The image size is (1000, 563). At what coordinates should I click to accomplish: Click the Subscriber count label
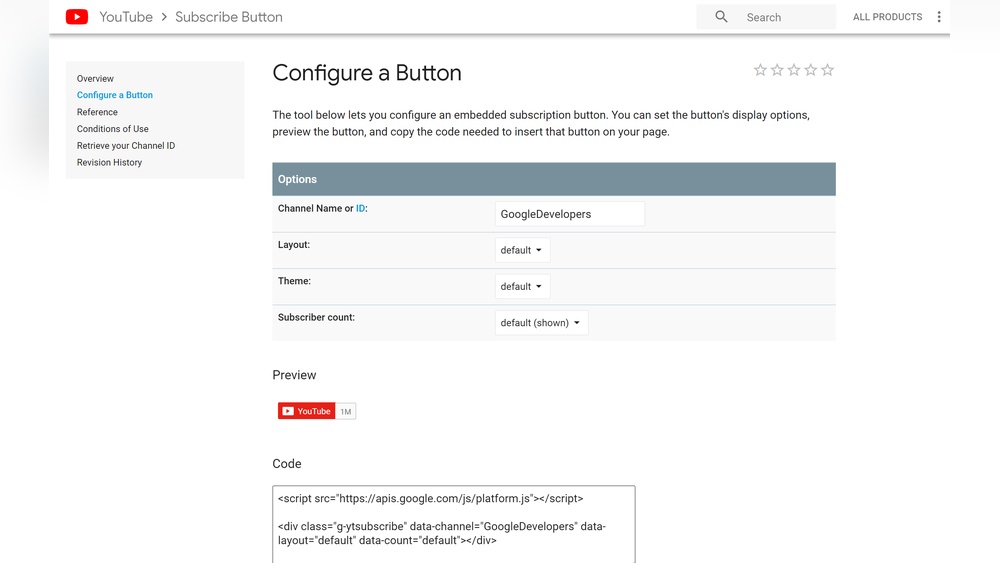tap(316, 318)
